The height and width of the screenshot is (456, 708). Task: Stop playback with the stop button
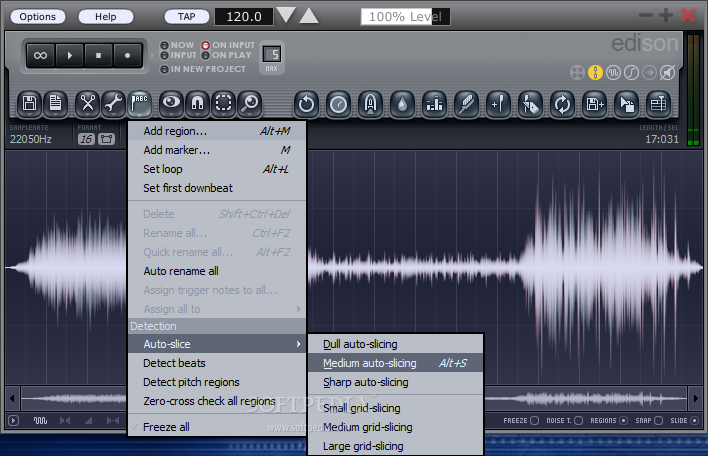(98, 56)
